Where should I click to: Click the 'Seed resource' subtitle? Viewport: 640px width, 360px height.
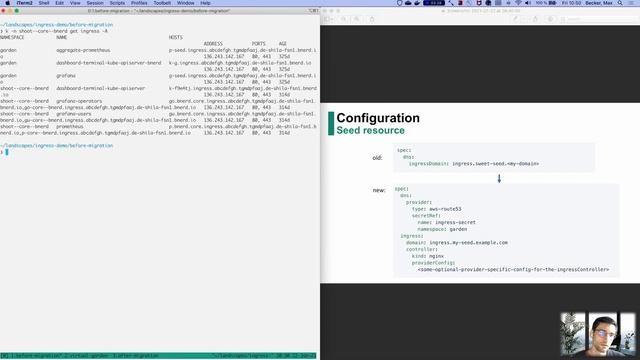[x=371, y=130]
